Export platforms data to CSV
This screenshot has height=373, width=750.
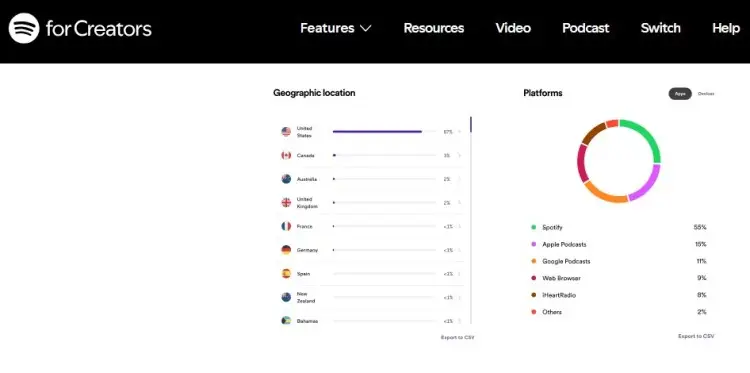[696, 337]
